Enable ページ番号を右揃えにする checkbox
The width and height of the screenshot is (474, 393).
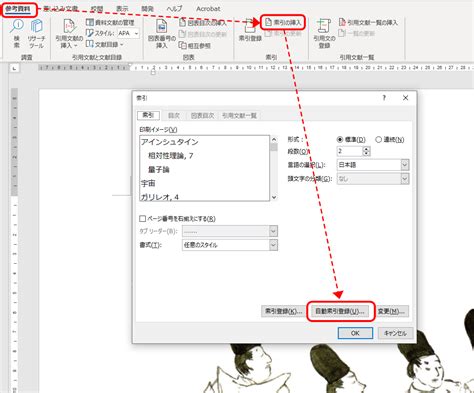pyautogui.click(x=142, y=219)
